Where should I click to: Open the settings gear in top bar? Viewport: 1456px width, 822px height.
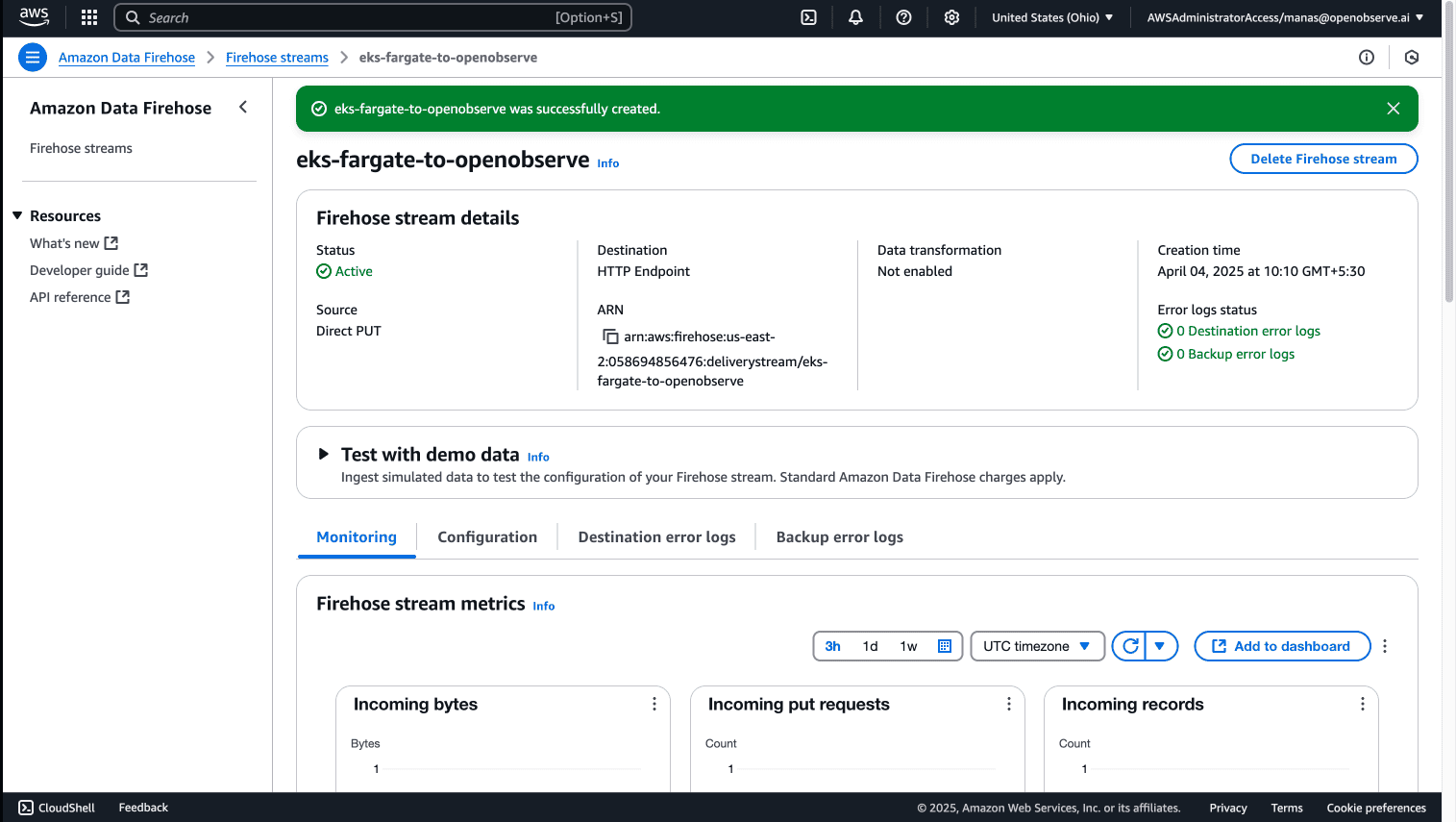(x=951, y=17)
